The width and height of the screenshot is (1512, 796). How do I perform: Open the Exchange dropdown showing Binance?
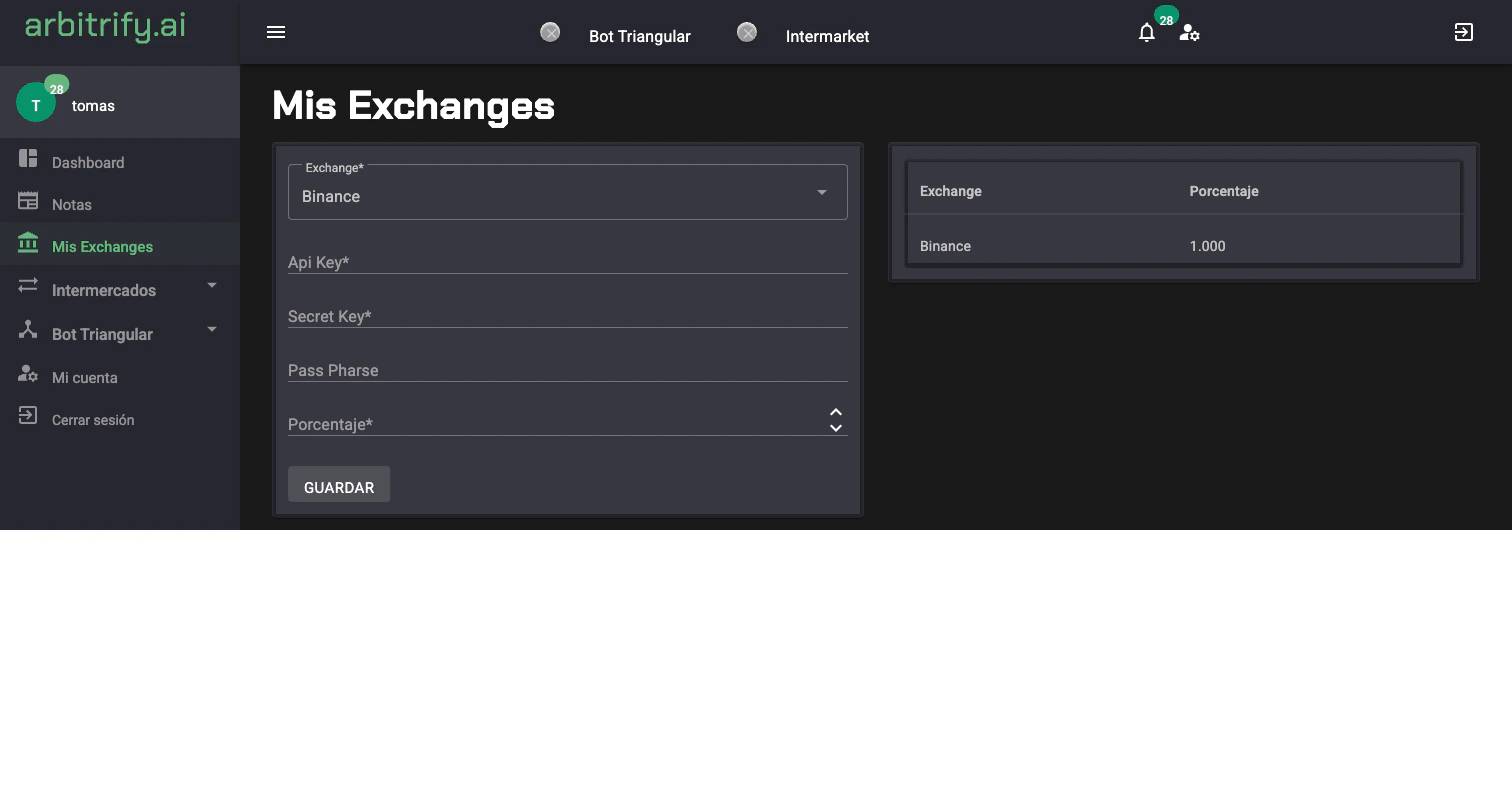(x=568, y=191)
